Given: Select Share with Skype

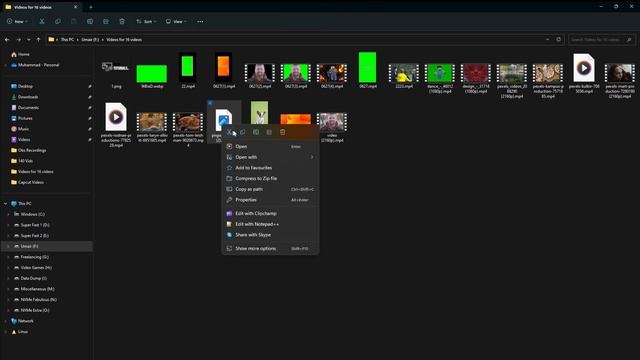Looking at the screenshot, I should pos(270,235).
